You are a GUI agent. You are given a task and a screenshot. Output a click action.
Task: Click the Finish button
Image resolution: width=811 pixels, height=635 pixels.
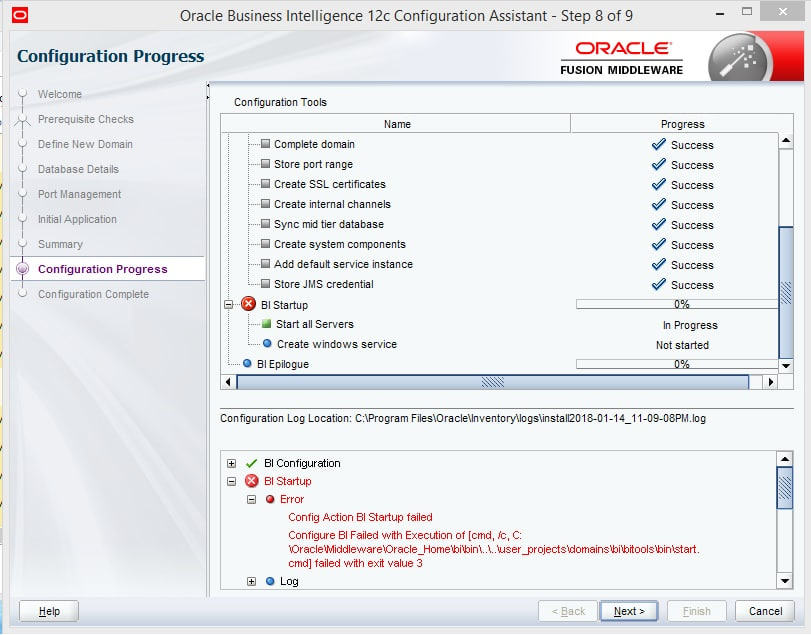[697, 611]
